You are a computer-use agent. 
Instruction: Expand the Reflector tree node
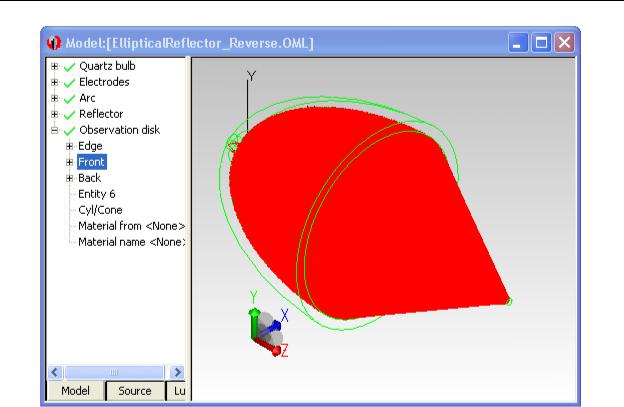pos(55,114)
